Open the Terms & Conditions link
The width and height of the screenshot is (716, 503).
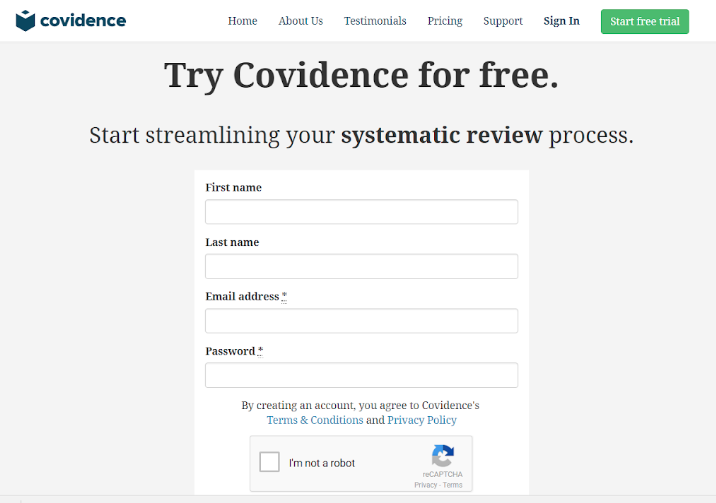point(315,420)
